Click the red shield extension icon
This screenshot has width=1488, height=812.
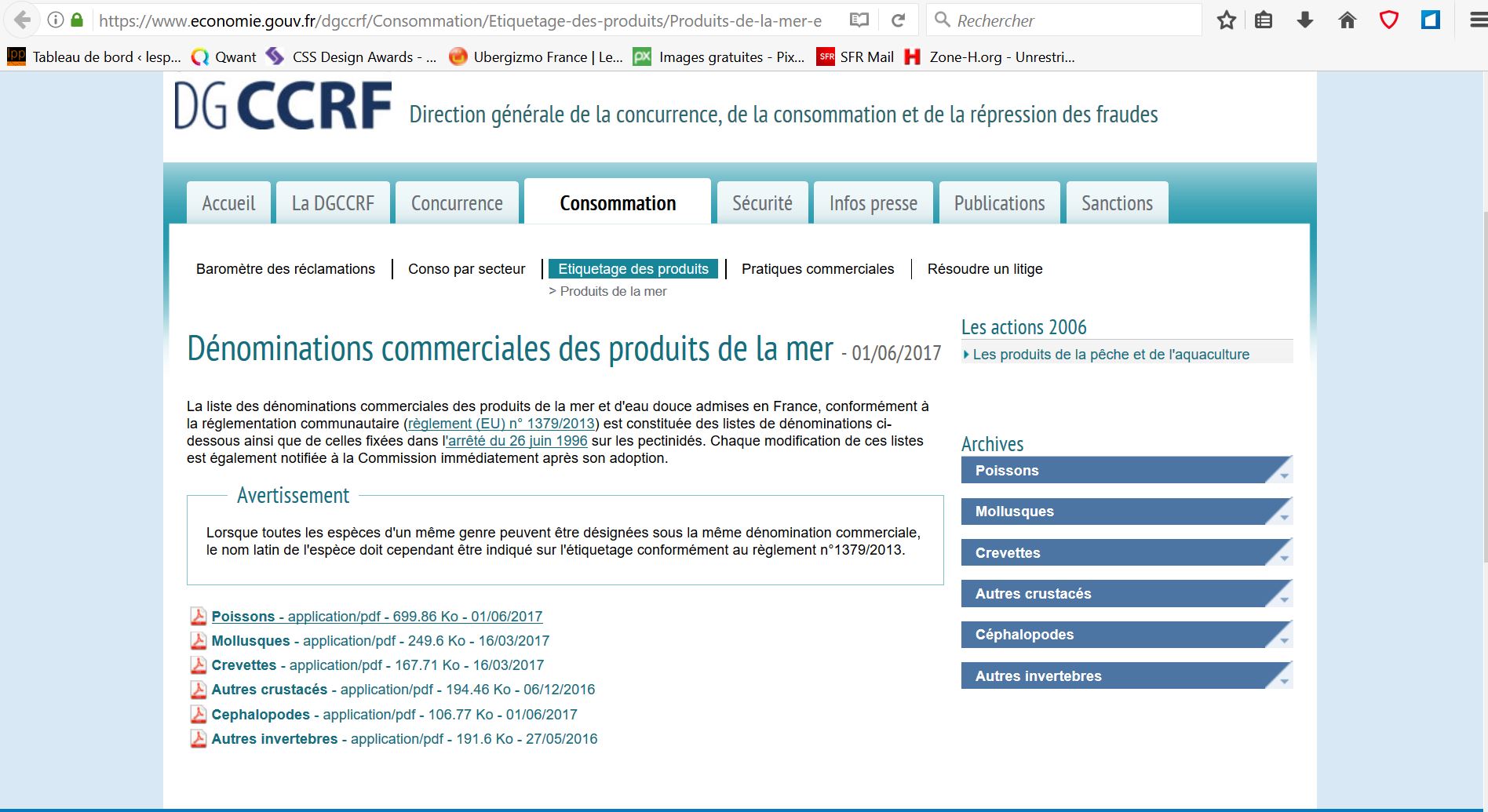pos(1388,20)
